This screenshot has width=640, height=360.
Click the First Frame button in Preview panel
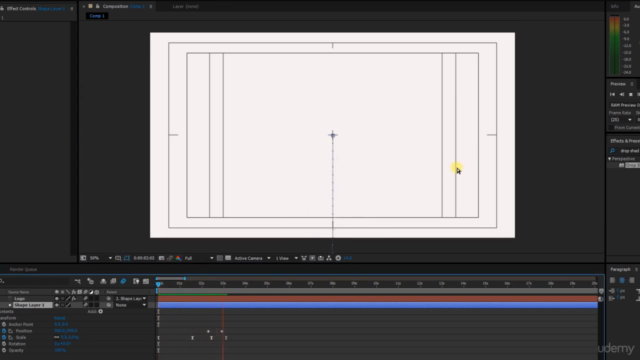point(612,94)
